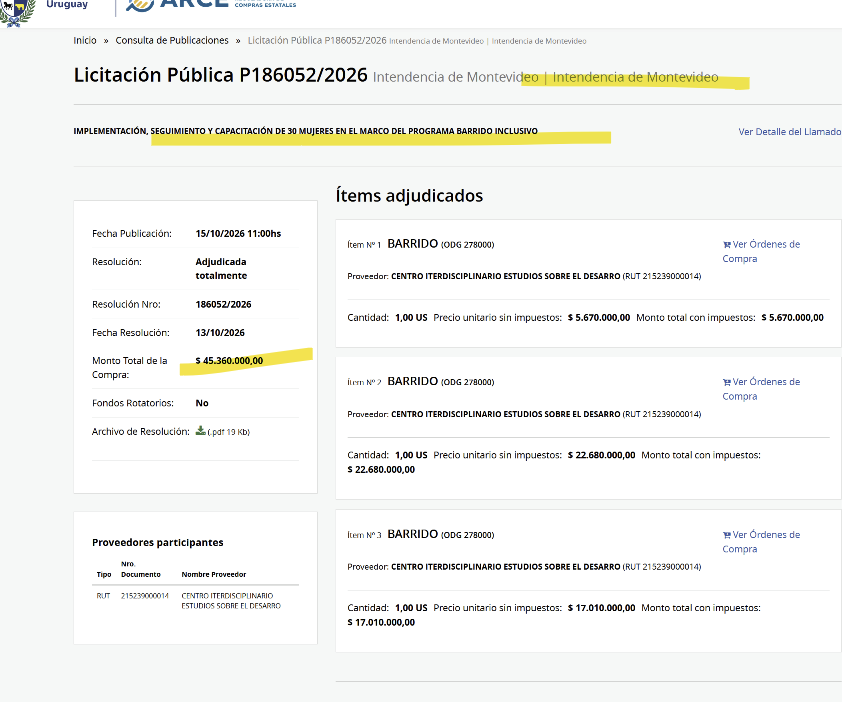The width and height of the screenshot is (842, 702).
Task: Click cart icon for Ítem Nº 2 orders
Action: click(727, 382)
